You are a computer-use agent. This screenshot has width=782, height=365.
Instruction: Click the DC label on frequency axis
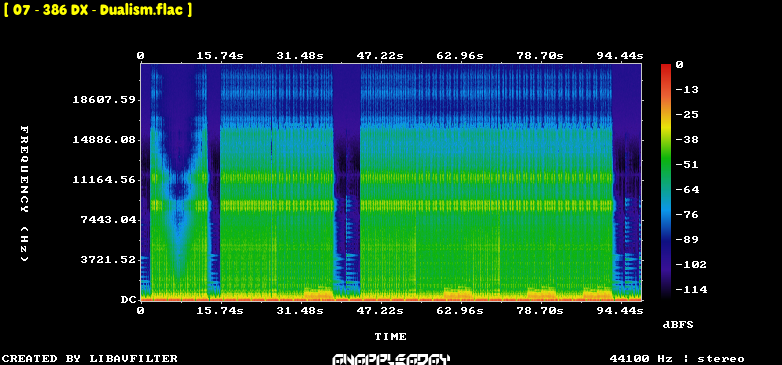(128, 300)
